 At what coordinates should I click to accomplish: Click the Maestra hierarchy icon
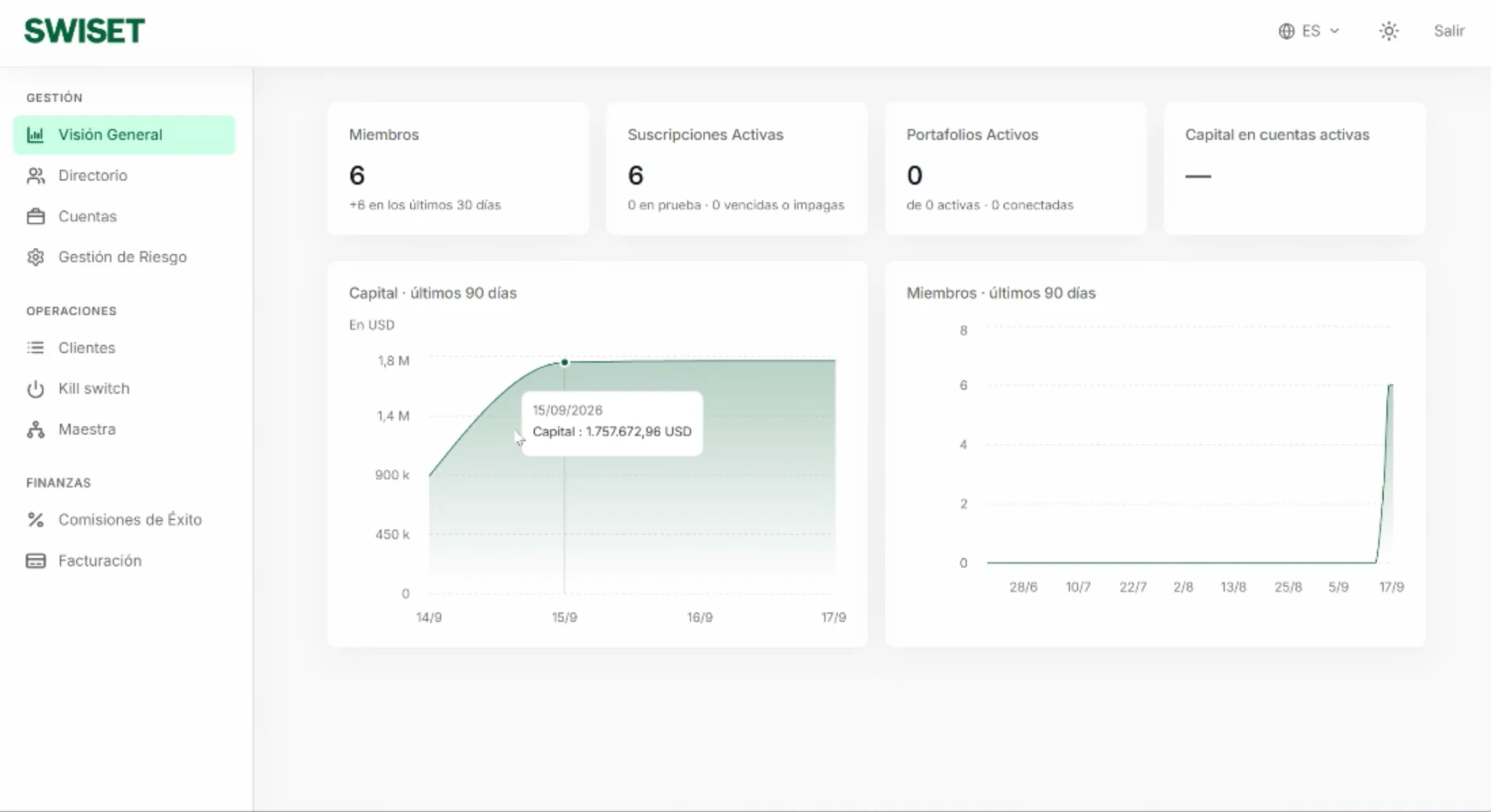pos(36,429)
